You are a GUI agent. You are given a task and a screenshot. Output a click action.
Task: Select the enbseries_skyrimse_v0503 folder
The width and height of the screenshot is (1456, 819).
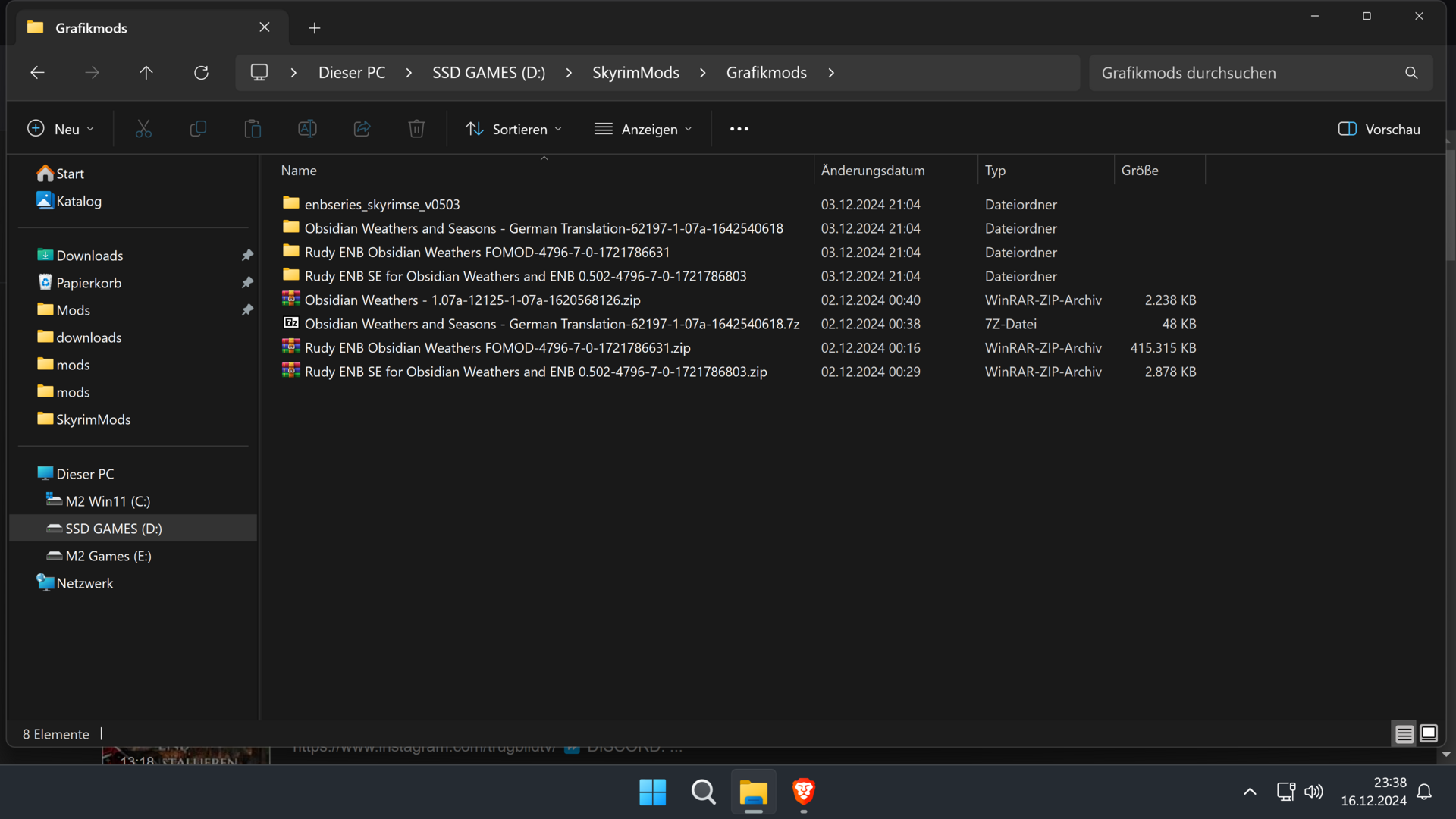click(371, 204)
